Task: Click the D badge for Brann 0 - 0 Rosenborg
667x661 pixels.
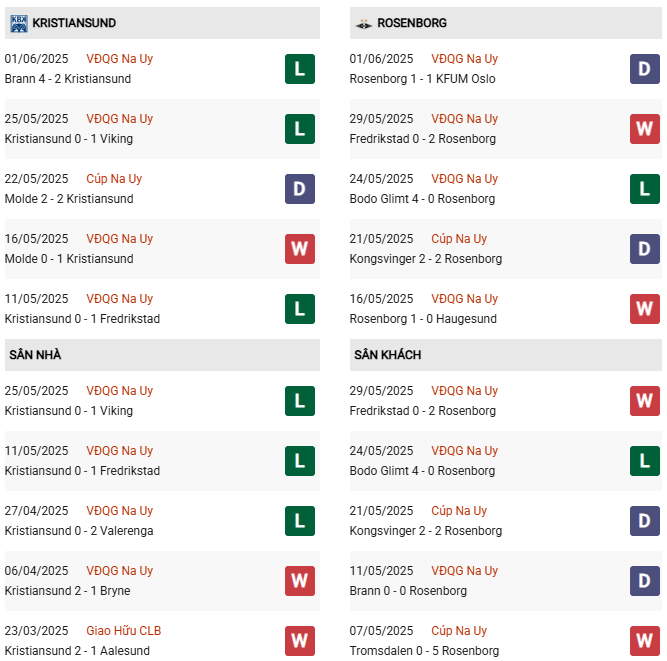Action: [x=644, y=581]
